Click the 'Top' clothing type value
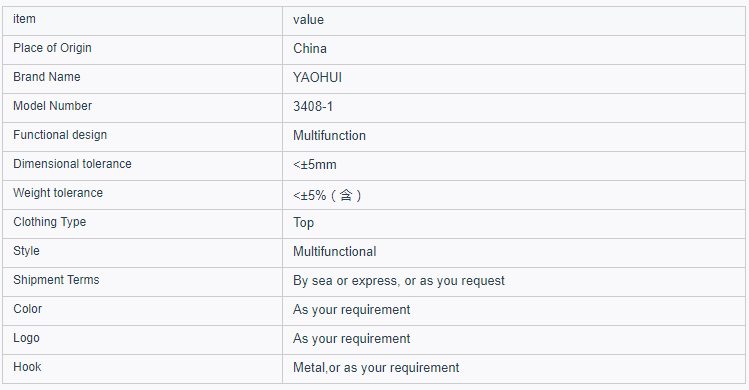Image resolution: width=749 pixels, height=390 pixels. pos(303,223)
